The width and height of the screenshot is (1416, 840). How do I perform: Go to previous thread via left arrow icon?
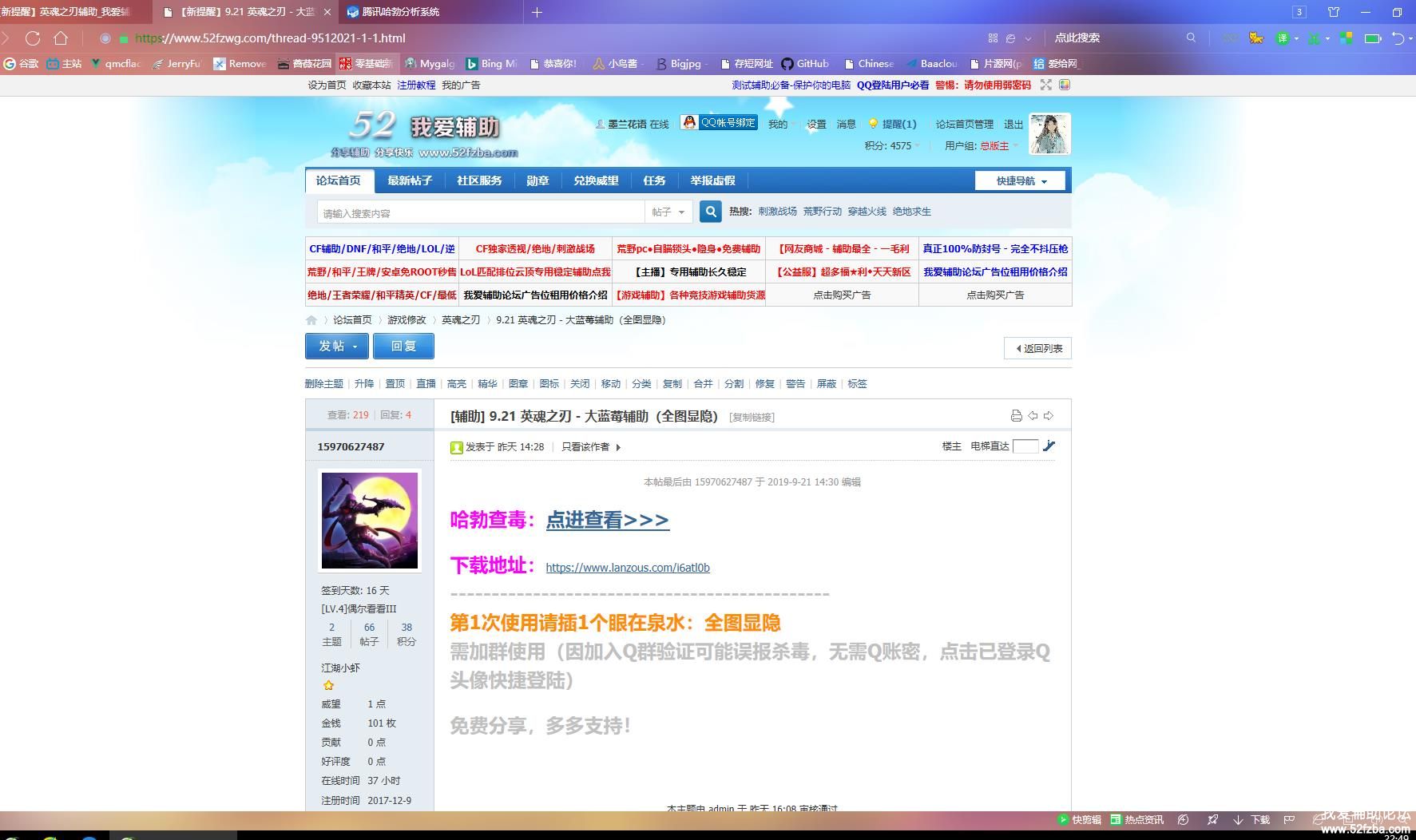(x=1033, y=416)
